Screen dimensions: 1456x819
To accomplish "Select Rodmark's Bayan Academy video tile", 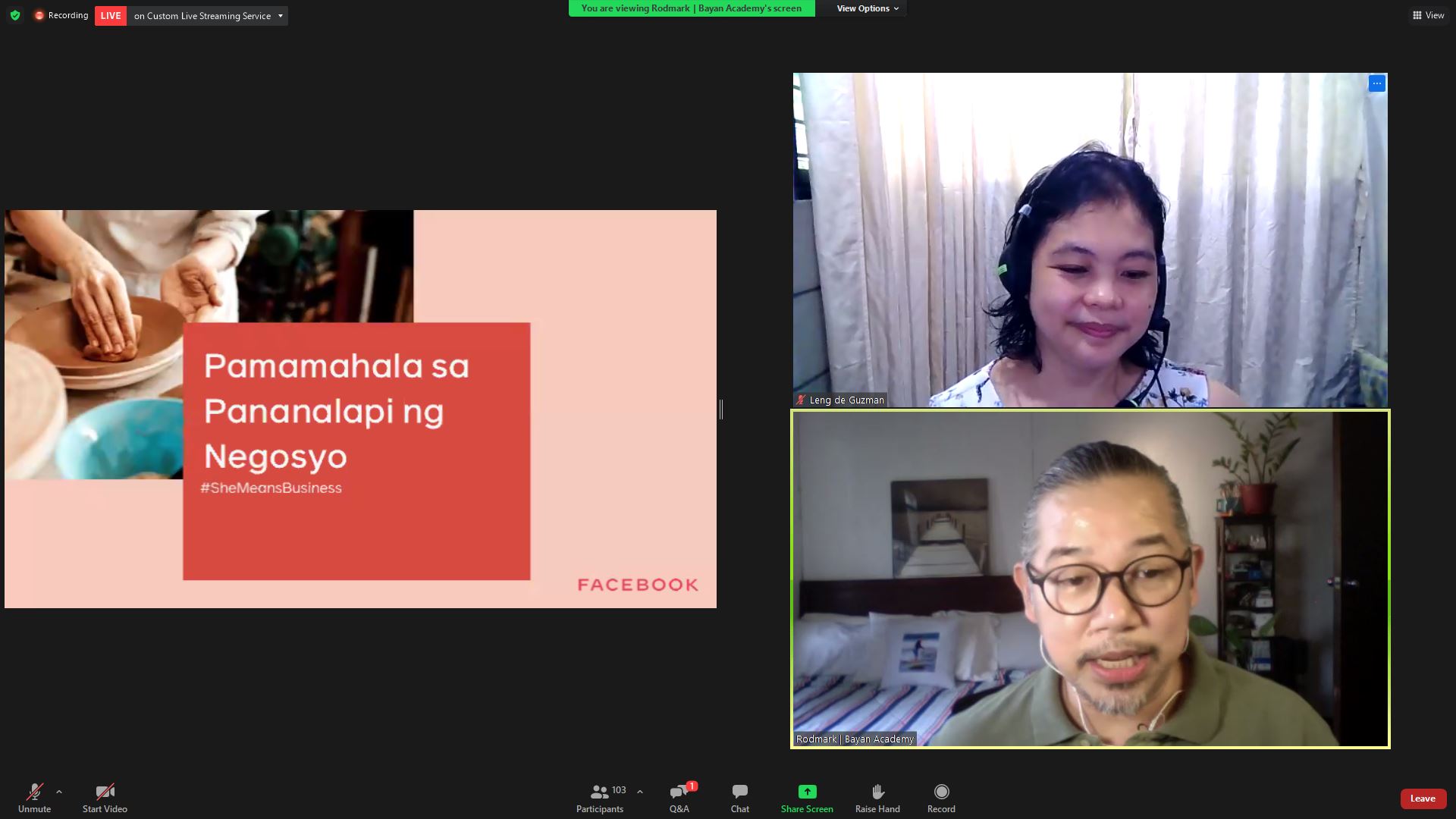I will [1090, 579].
